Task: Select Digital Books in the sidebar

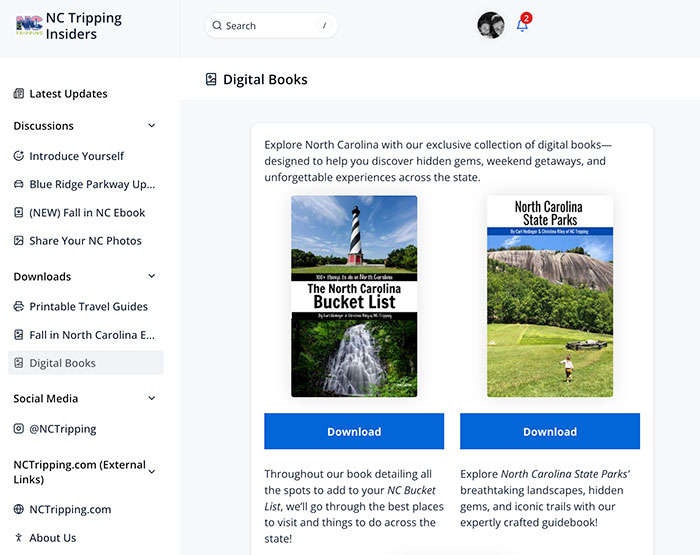Action: point(86,363)
